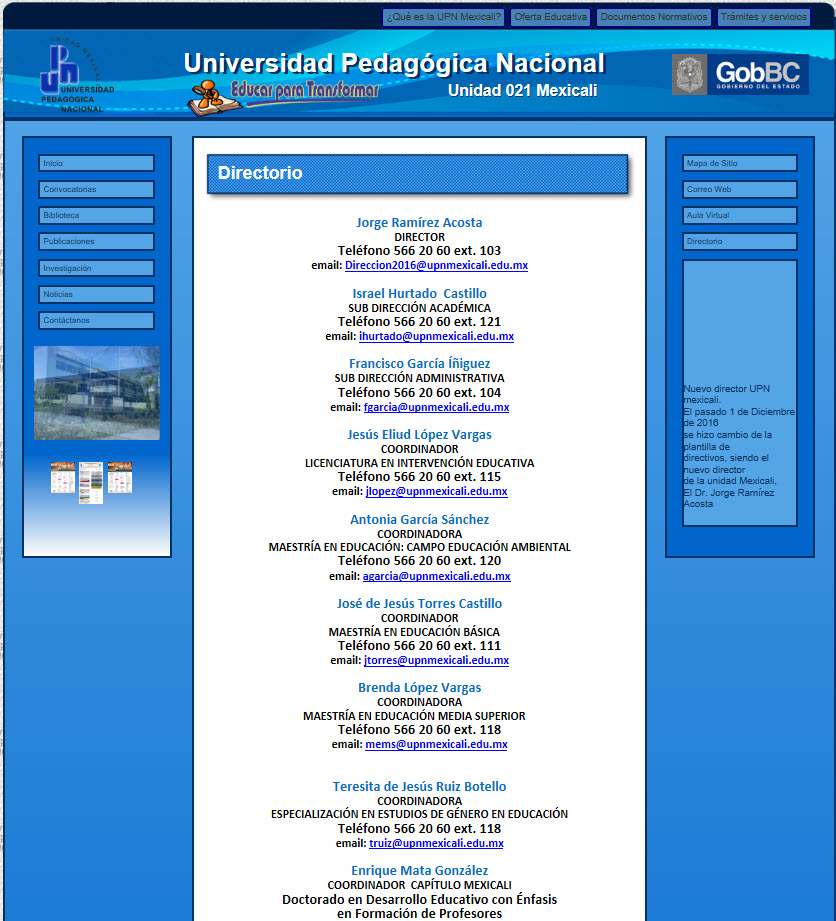Open the Biblioteca sidebar button
Image resolution: width=836 pixels, height=921 pixels.
(96, 216)
